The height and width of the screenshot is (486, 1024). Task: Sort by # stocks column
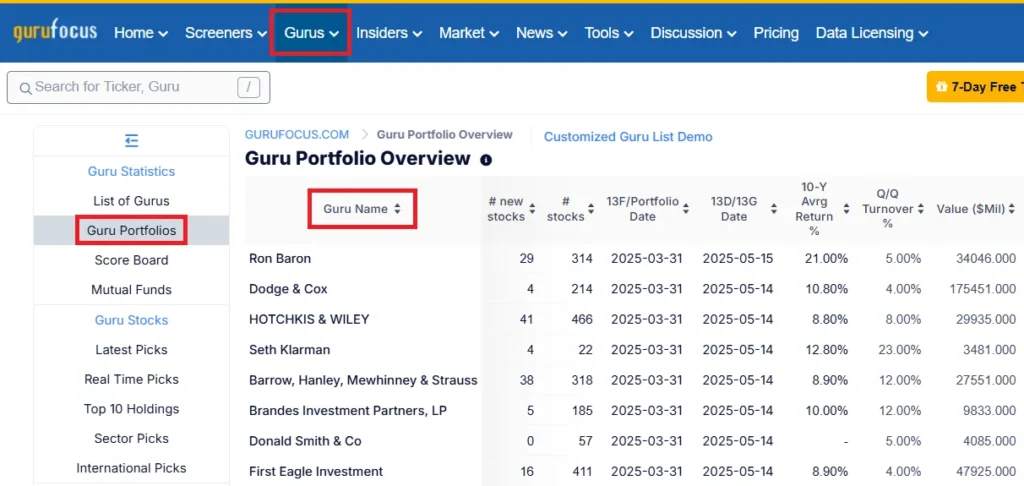(590, 209)
